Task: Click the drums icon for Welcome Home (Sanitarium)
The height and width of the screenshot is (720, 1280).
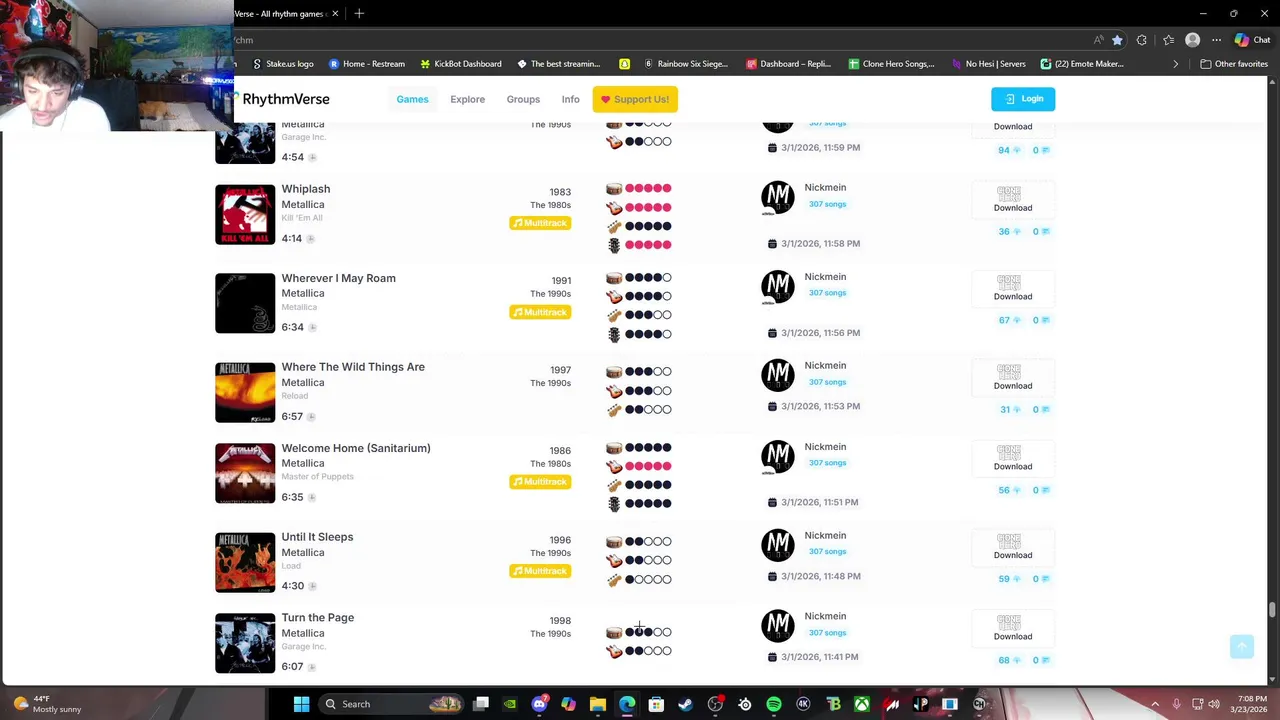Action: click(x=614, y=447)
